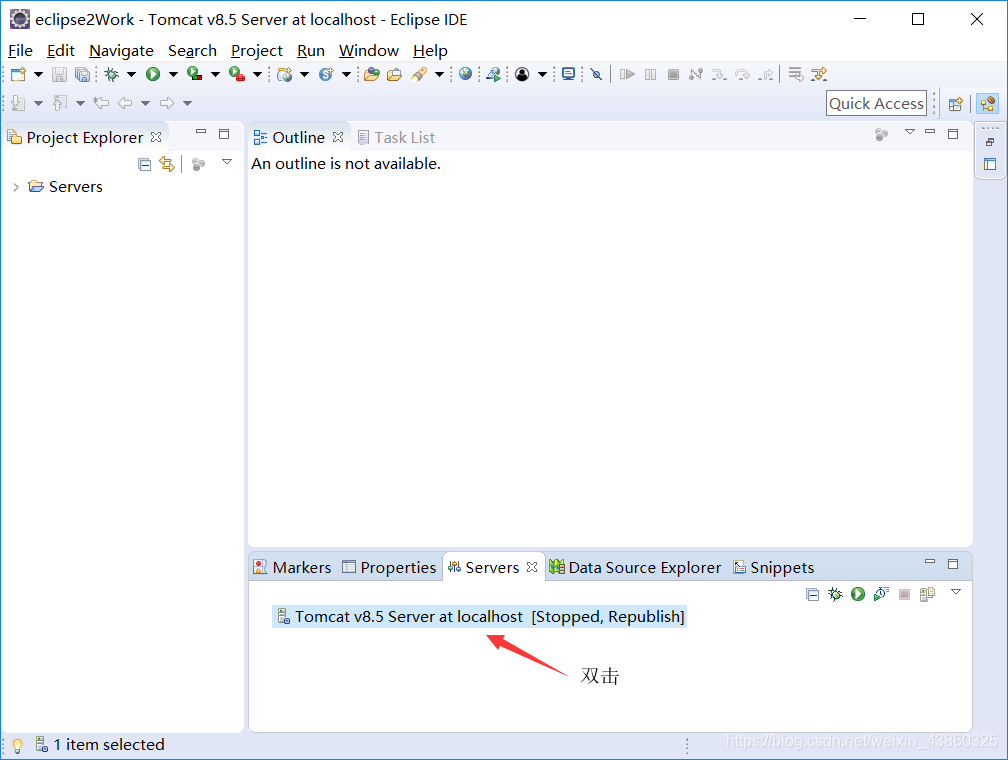The height and width of the screenshot is (760, 1008).
Task: Switch to the Data Source Explorer tab
Action: click(x=635, y=567)
